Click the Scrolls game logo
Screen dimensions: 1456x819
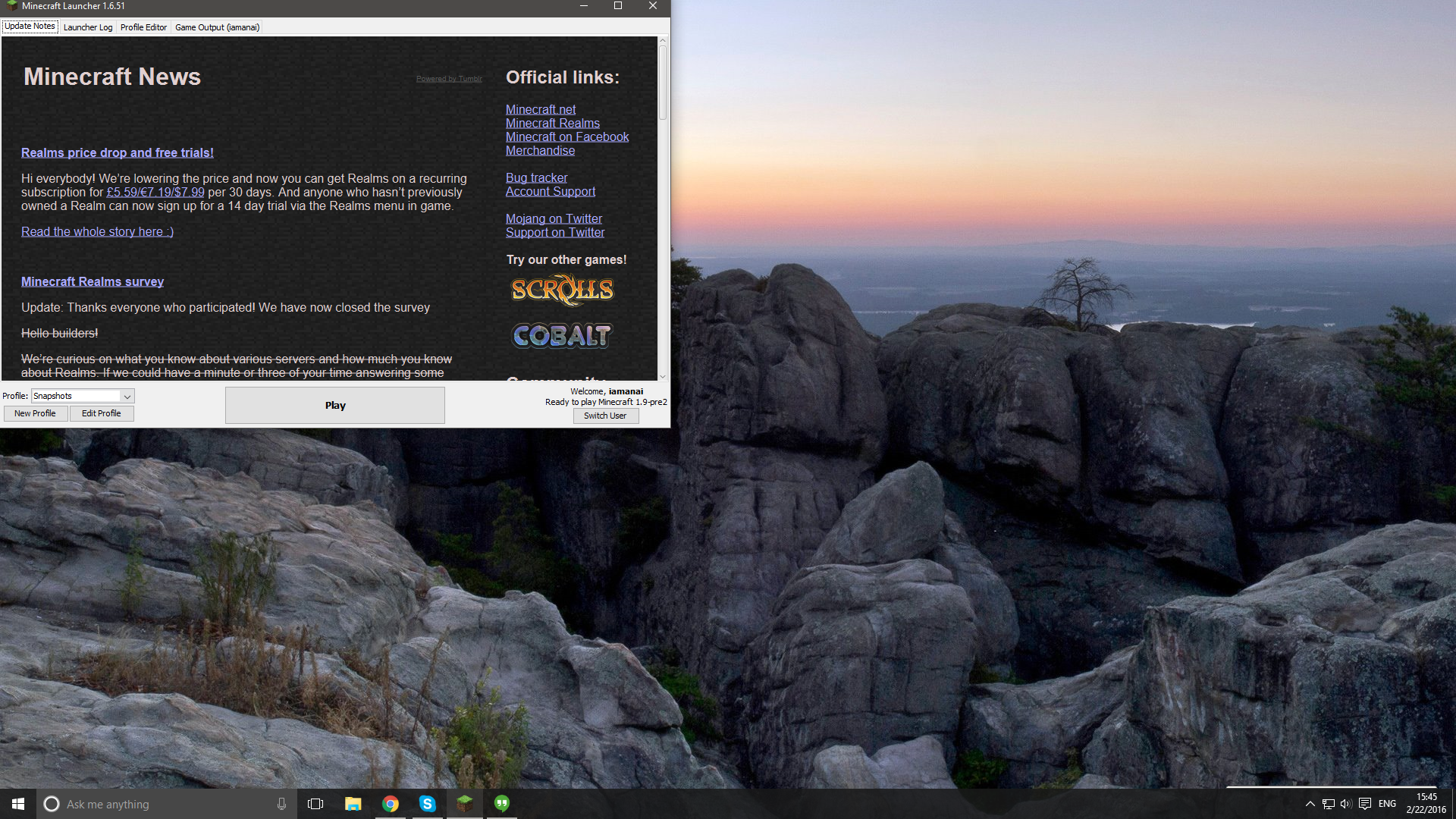coord(562,290)
